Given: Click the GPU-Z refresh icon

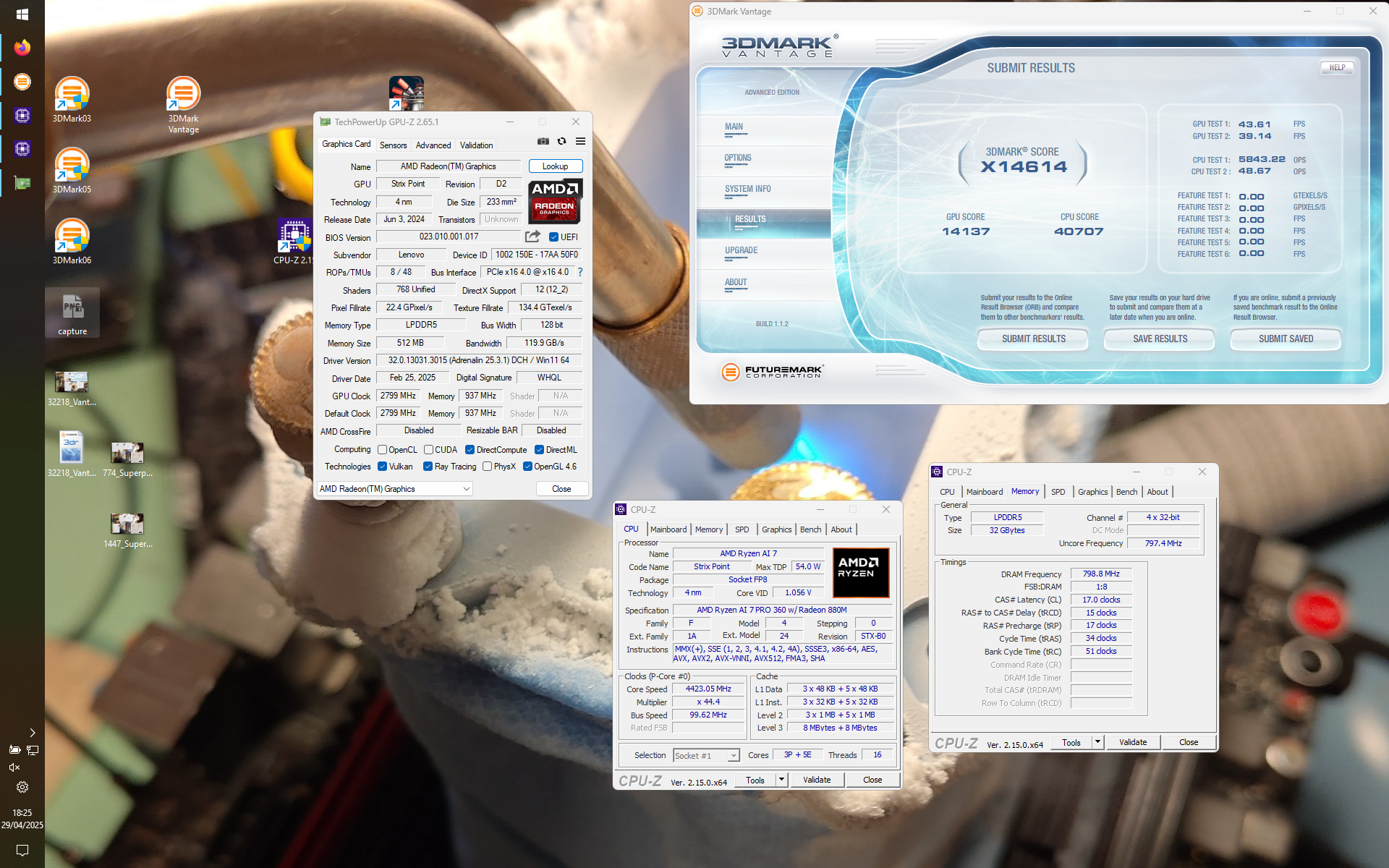Looking at the screenshot, I should (x=561, y=142).
